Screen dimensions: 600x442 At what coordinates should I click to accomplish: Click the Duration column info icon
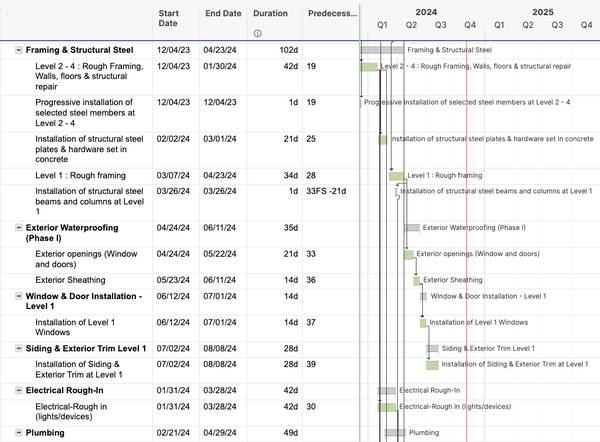tap(258, 33)
